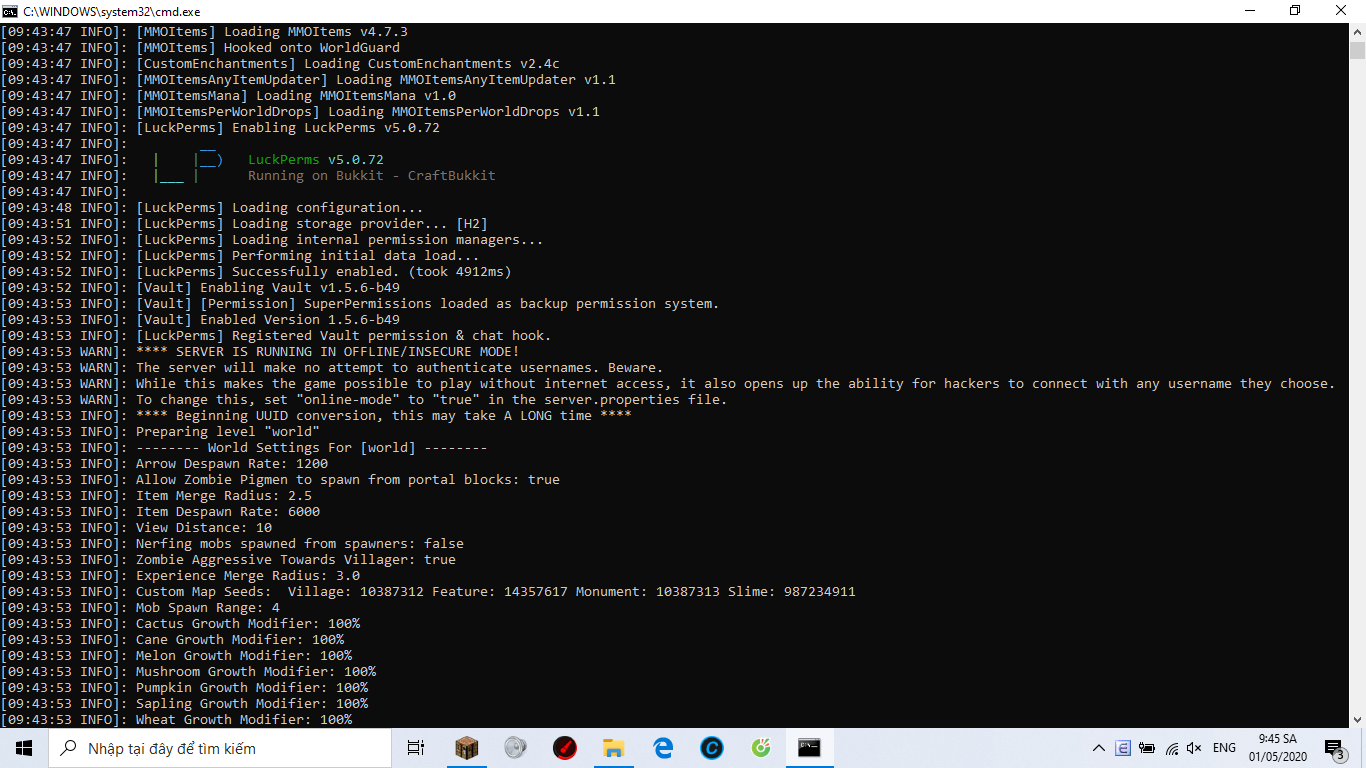Click the console scrollbar down arrow
This screenshot has height=768, width=1366.
(x=1357, y=719)
